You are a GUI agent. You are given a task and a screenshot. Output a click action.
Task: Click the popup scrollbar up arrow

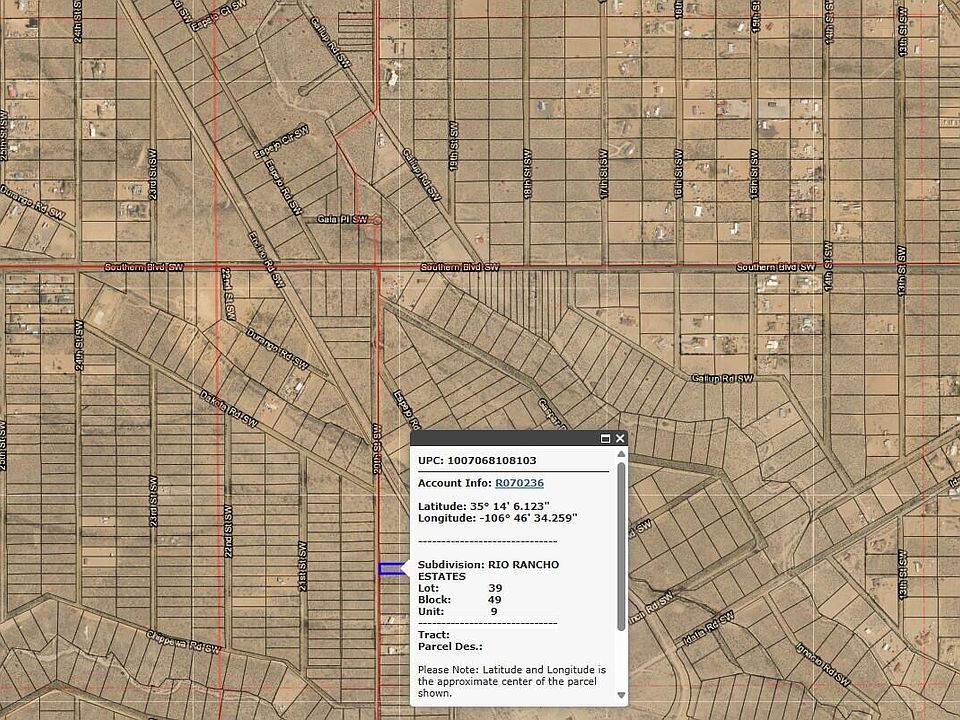(621, 454)
